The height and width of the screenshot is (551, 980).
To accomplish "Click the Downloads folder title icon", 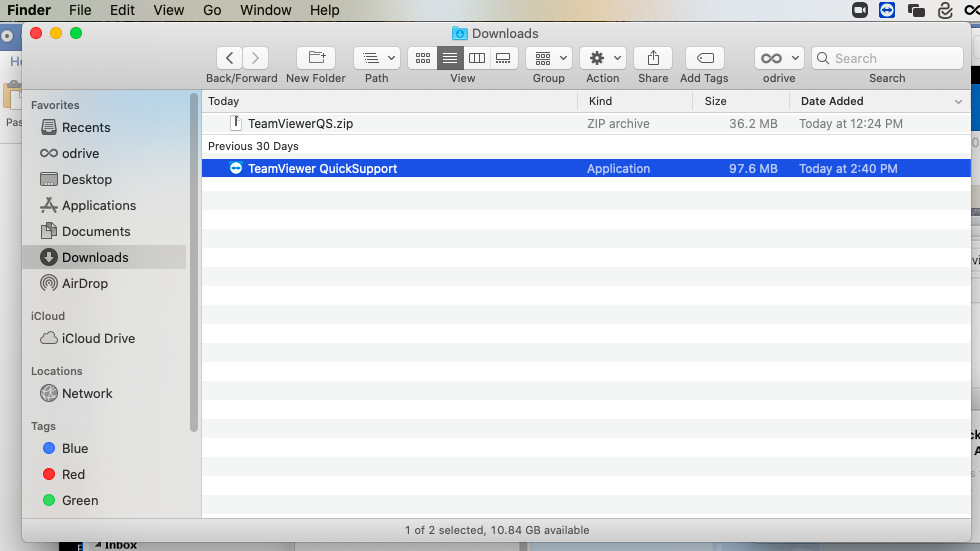I will (x=459, y=33).
